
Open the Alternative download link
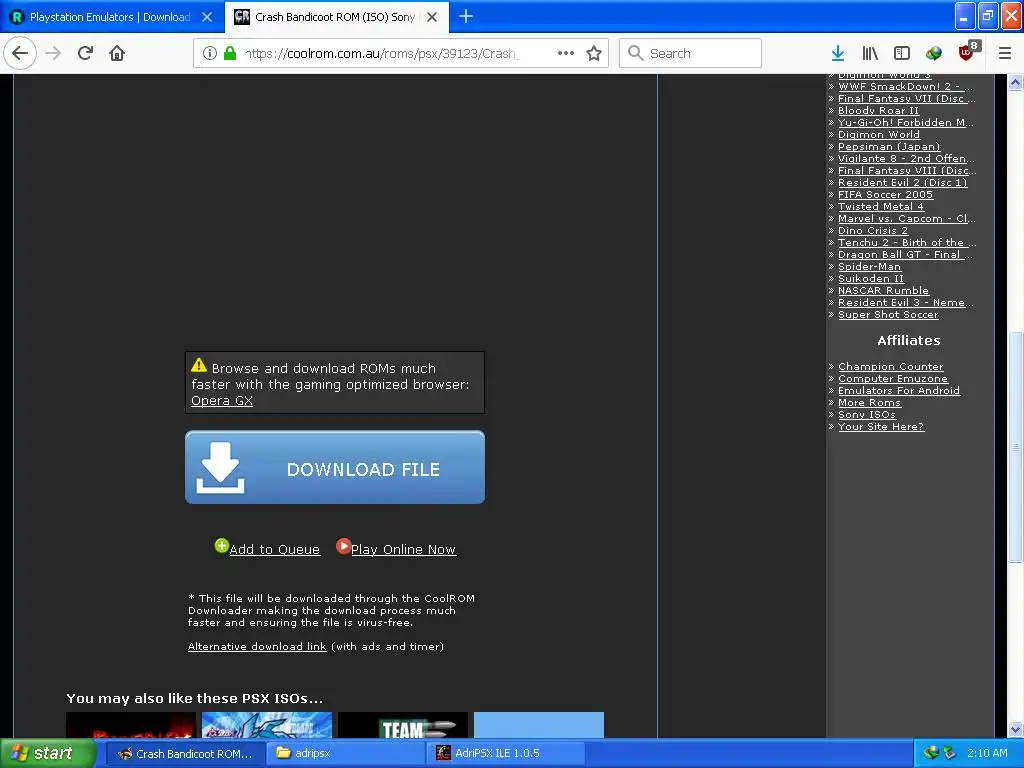[x=257, y=647]
